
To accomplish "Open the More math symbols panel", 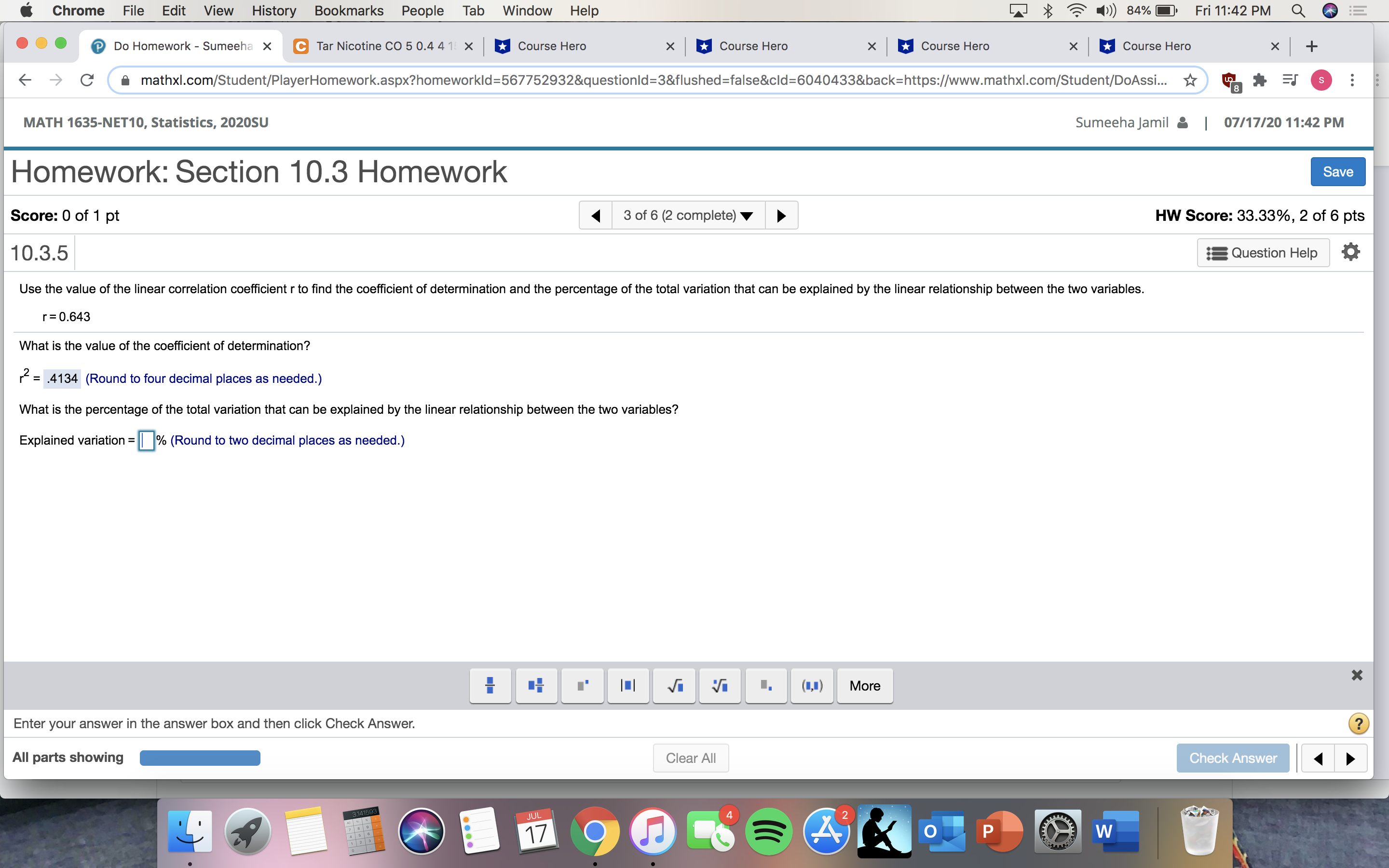I will pos(864,685).
